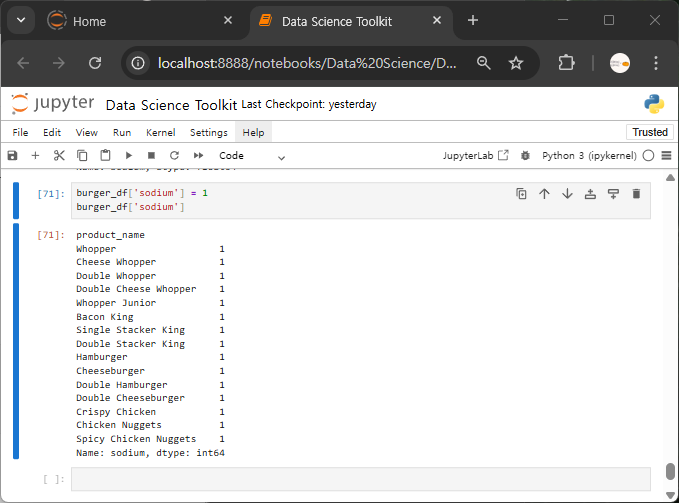Go back in browser history
Screen dimensions: 679x503
coord(23,63)
